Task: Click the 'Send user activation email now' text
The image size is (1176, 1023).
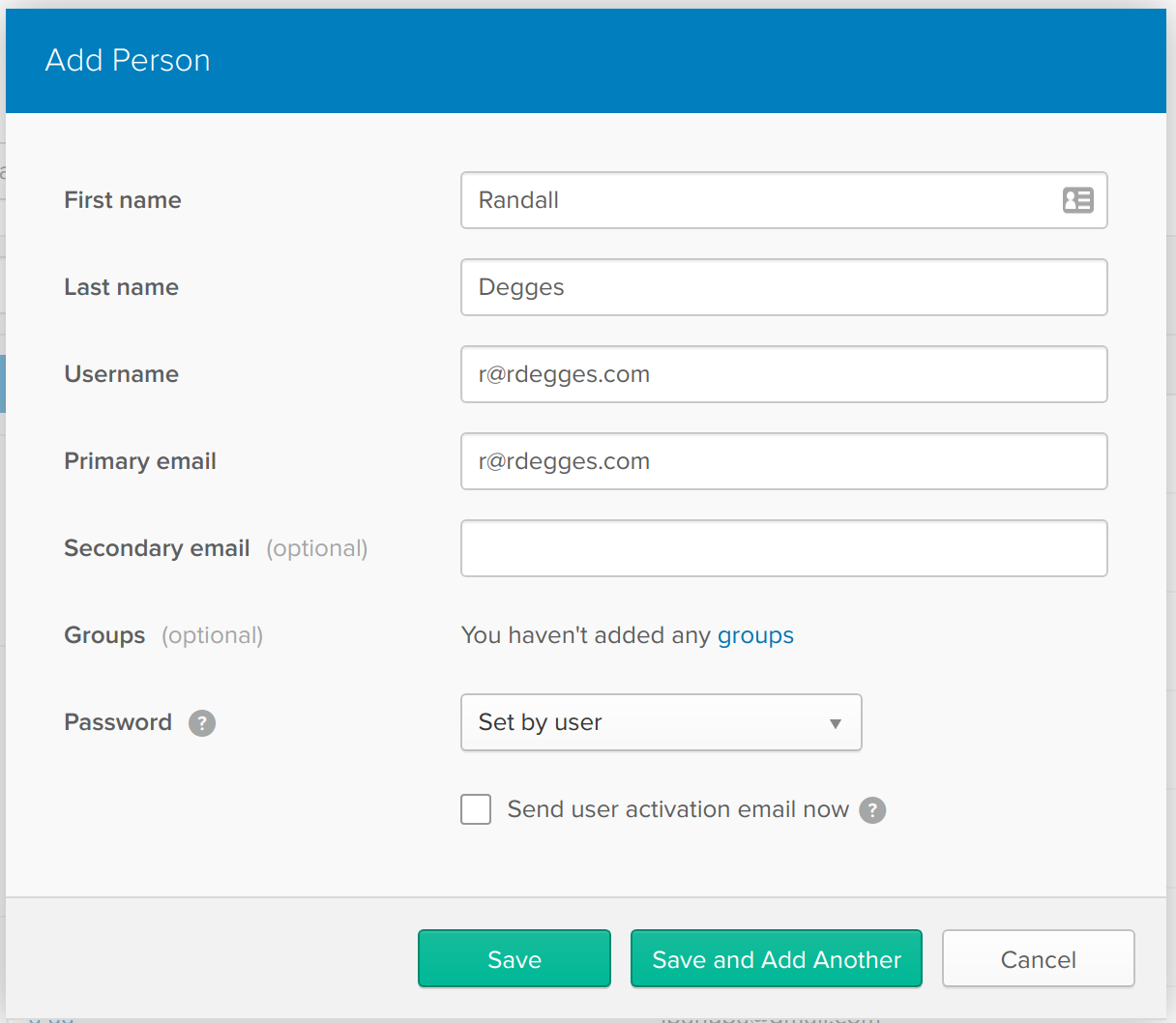Action: tap(678, 809)
